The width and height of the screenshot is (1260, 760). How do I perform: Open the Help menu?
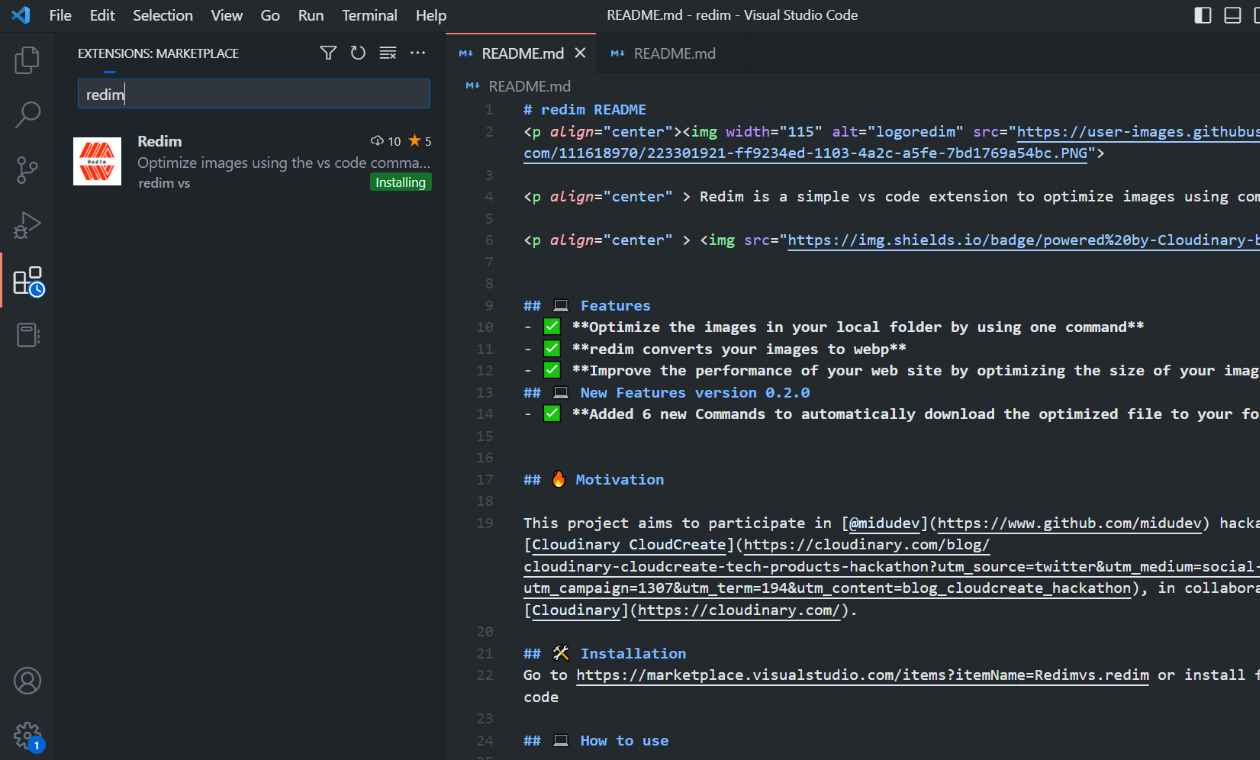tap(431, 15)
